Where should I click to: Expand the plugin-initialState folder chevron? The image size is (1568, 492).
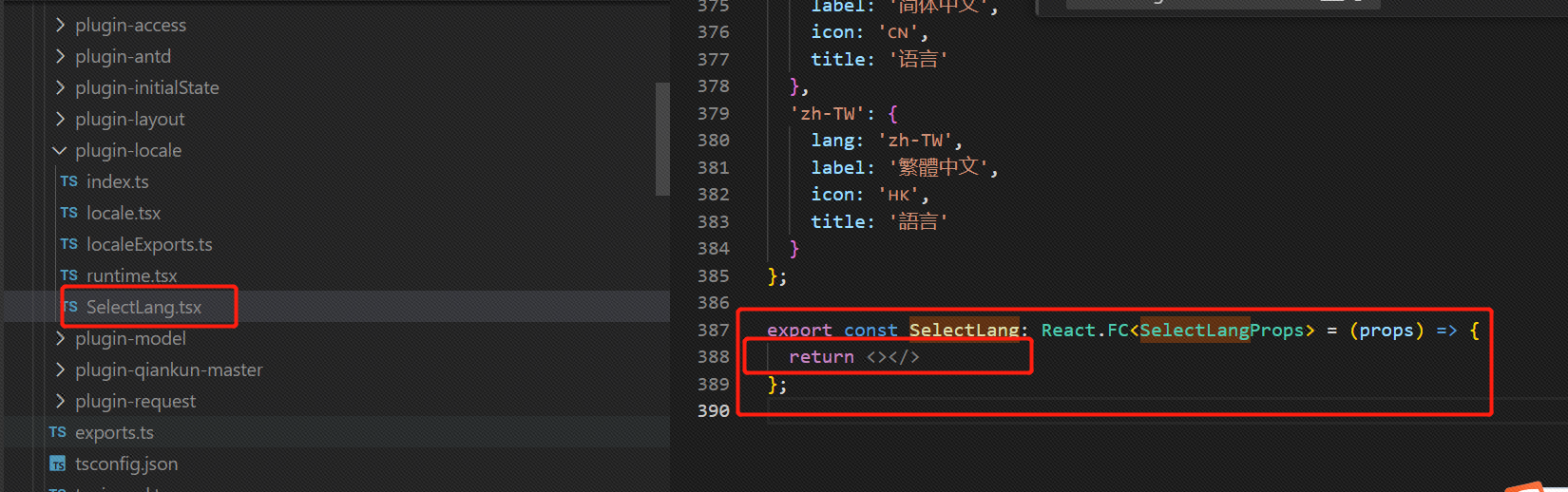point(60,87)
